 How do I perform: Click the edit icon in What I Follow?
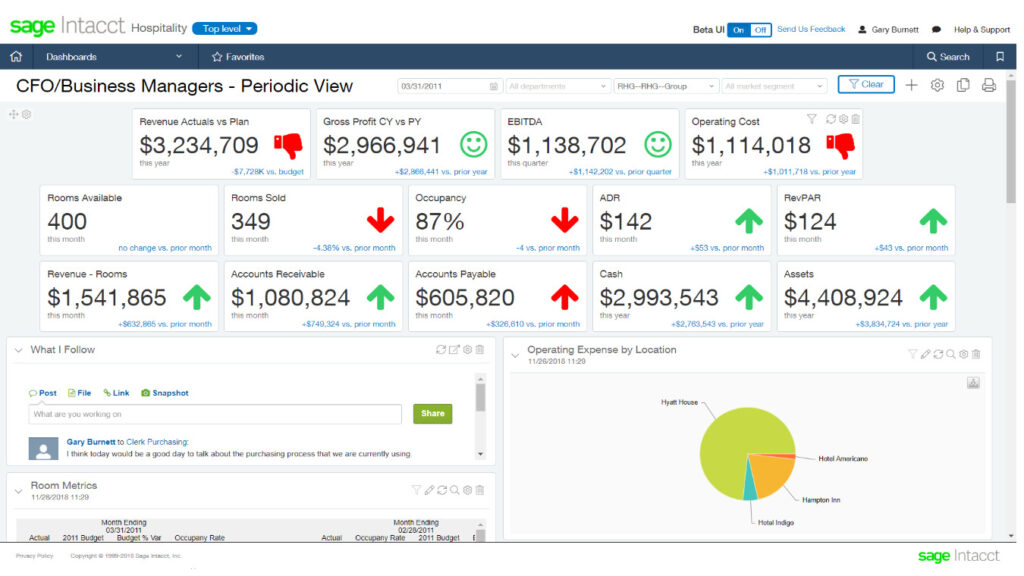[x=454, y=349]
